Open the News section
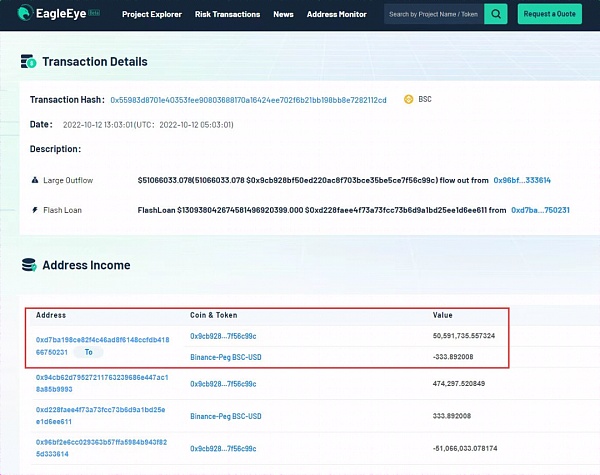Screen dimensions: 600x475 (283, 15)
